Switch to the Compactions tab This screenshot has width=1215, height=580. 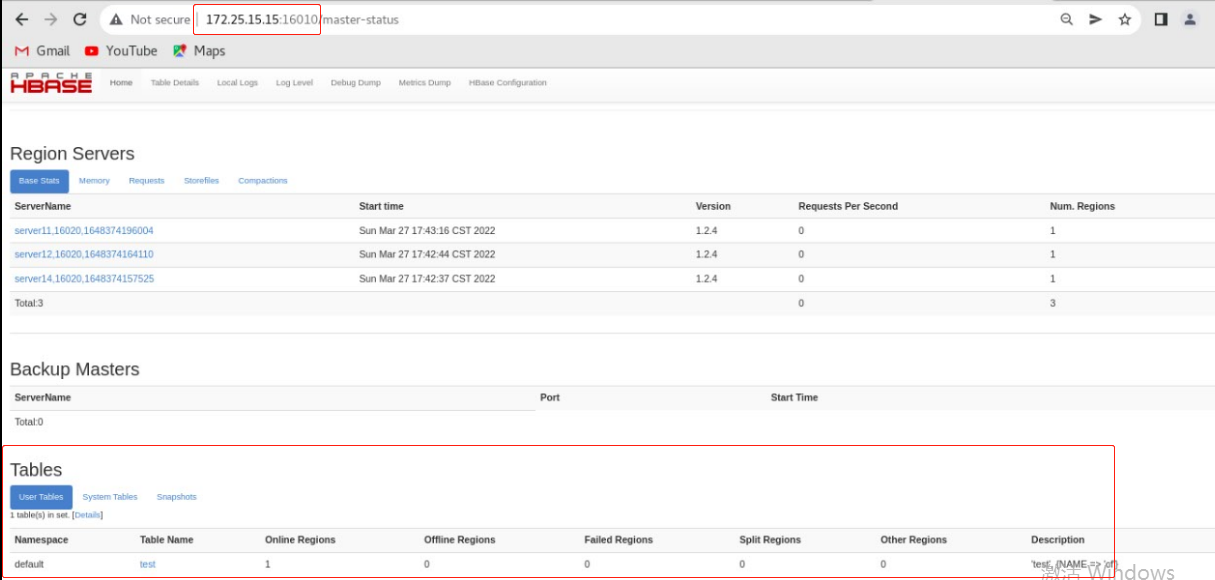click(x=263, y=181)
